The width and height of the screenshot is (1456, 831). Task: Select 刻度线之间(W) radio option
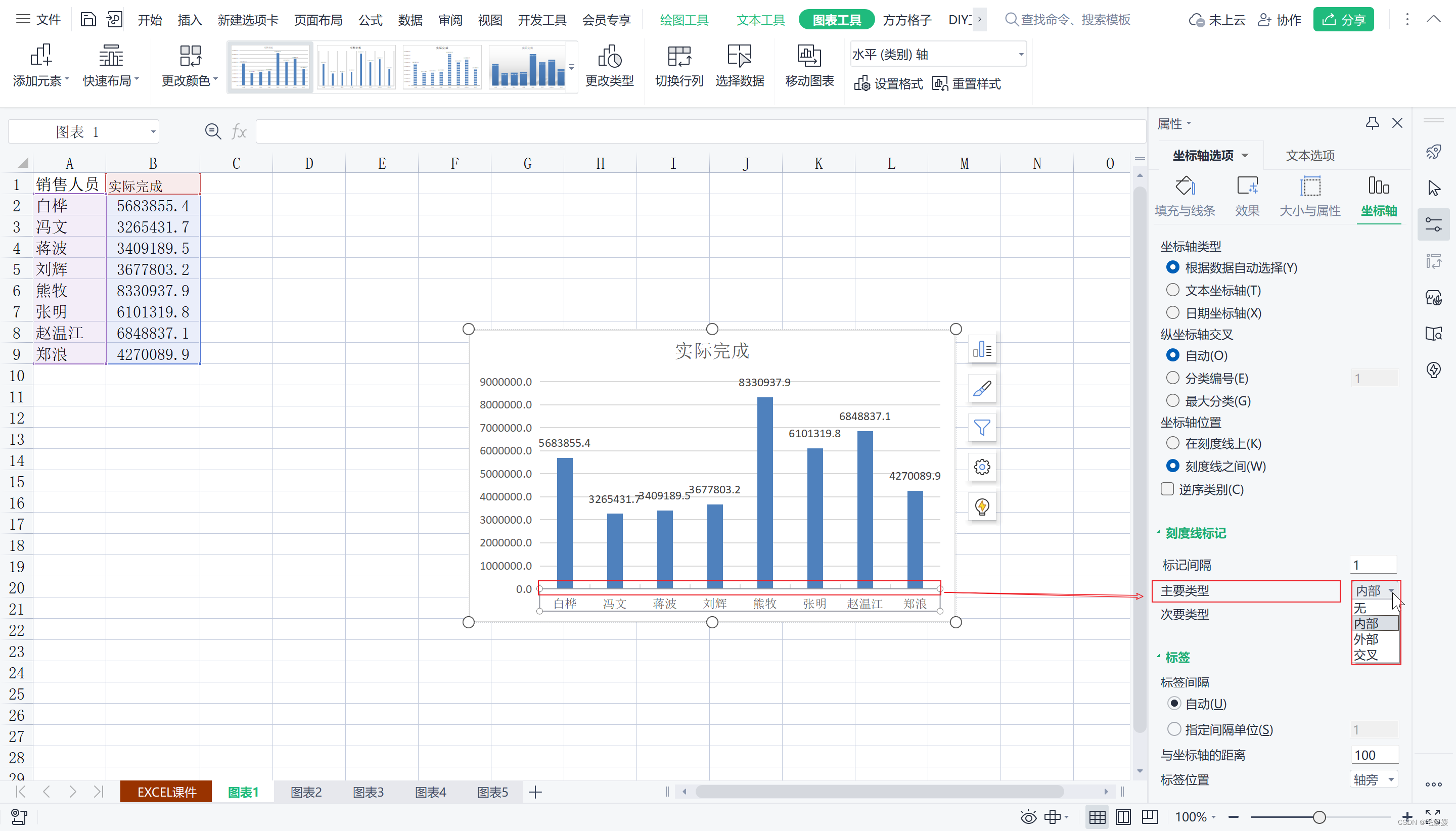1172,466
